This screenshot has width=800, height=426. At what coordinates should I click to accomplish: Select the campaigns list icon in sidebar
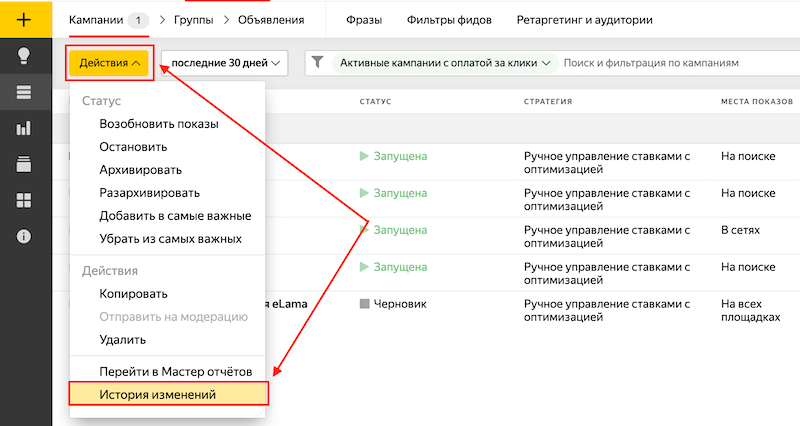(x=25, y=93)
